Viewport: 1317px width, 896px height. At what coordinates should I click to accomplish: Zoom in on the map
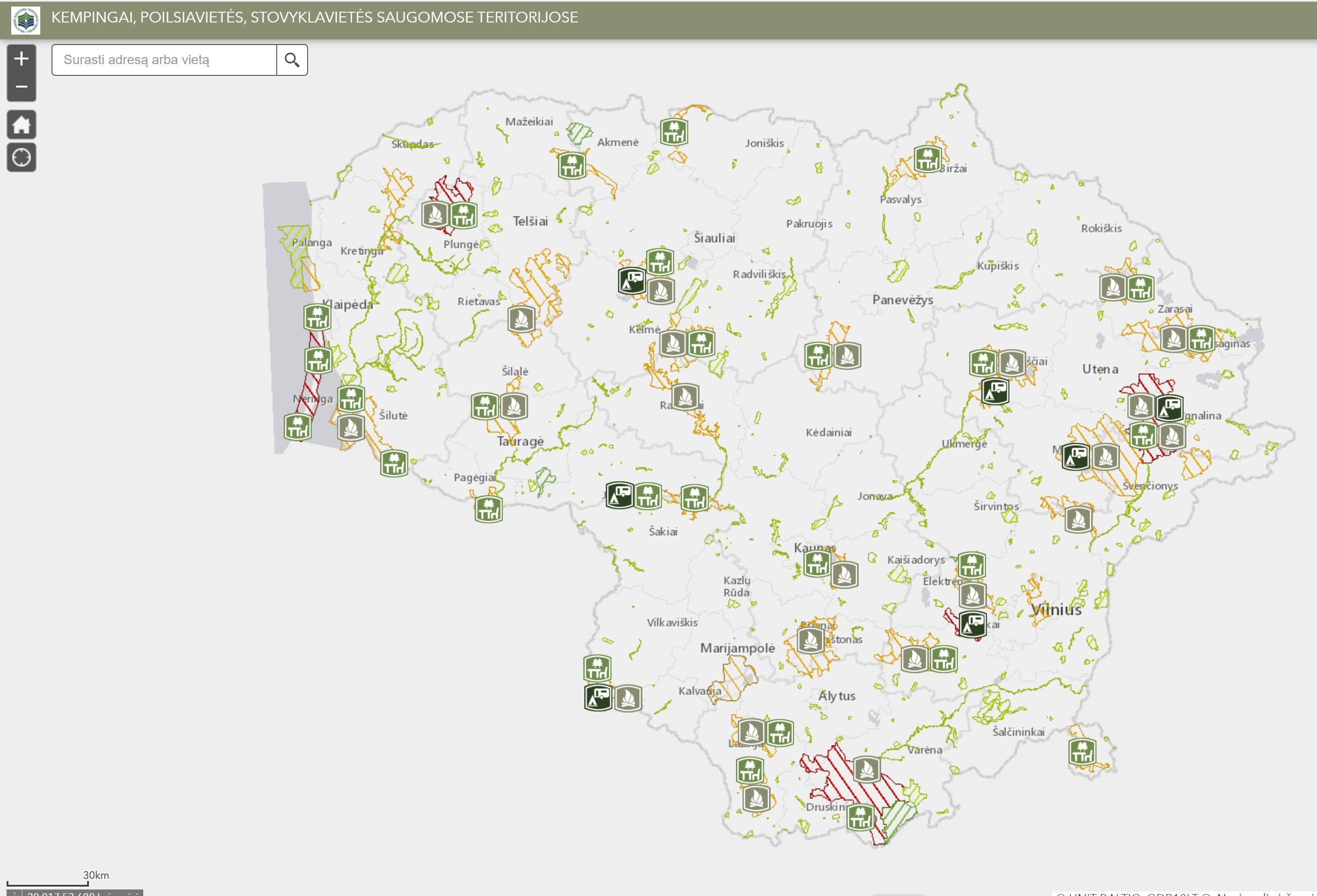click(22, 59)
